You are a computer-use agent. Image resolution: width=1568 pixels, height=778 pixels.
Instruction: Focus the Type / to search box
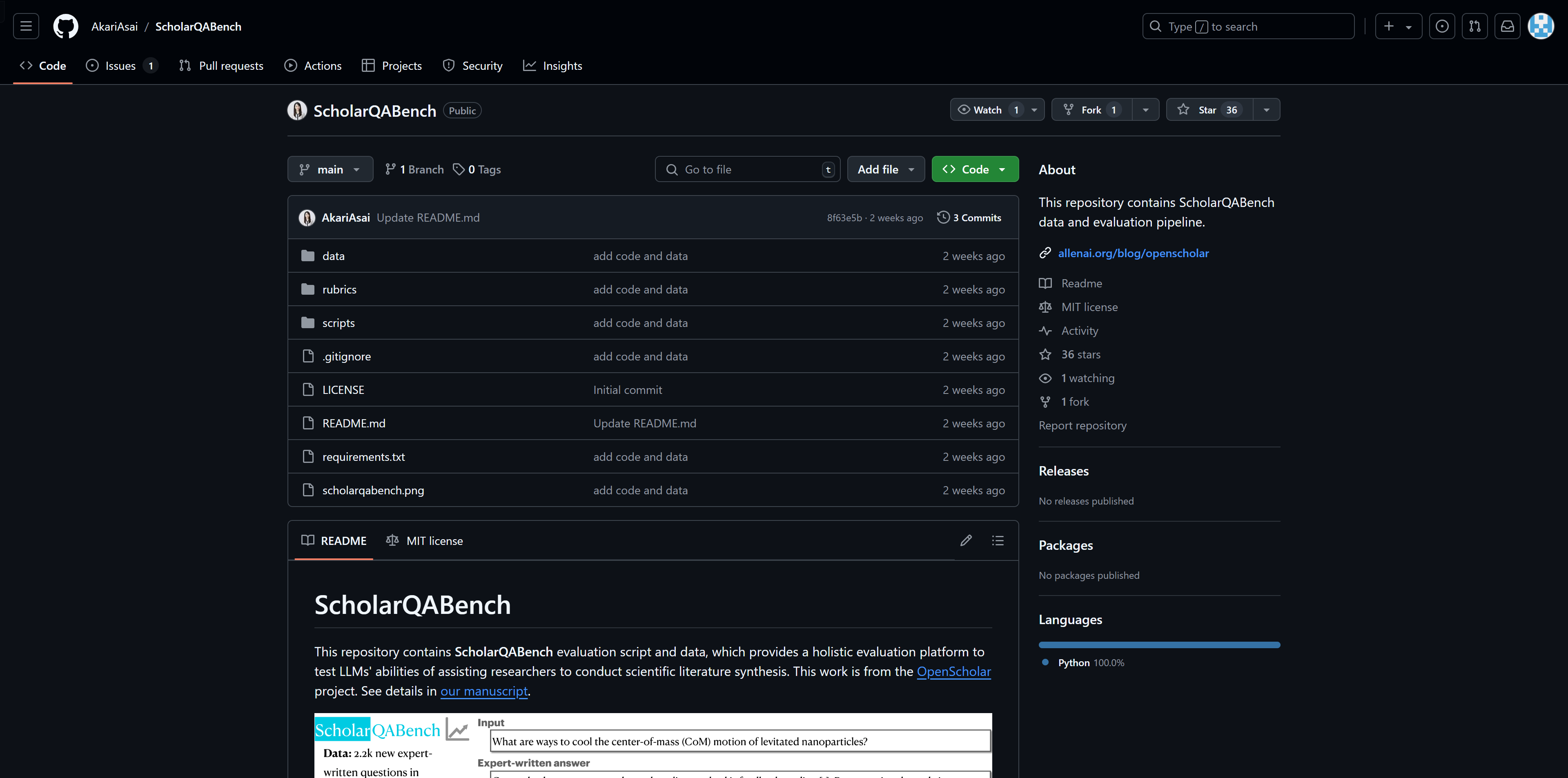click(1248, 26)
